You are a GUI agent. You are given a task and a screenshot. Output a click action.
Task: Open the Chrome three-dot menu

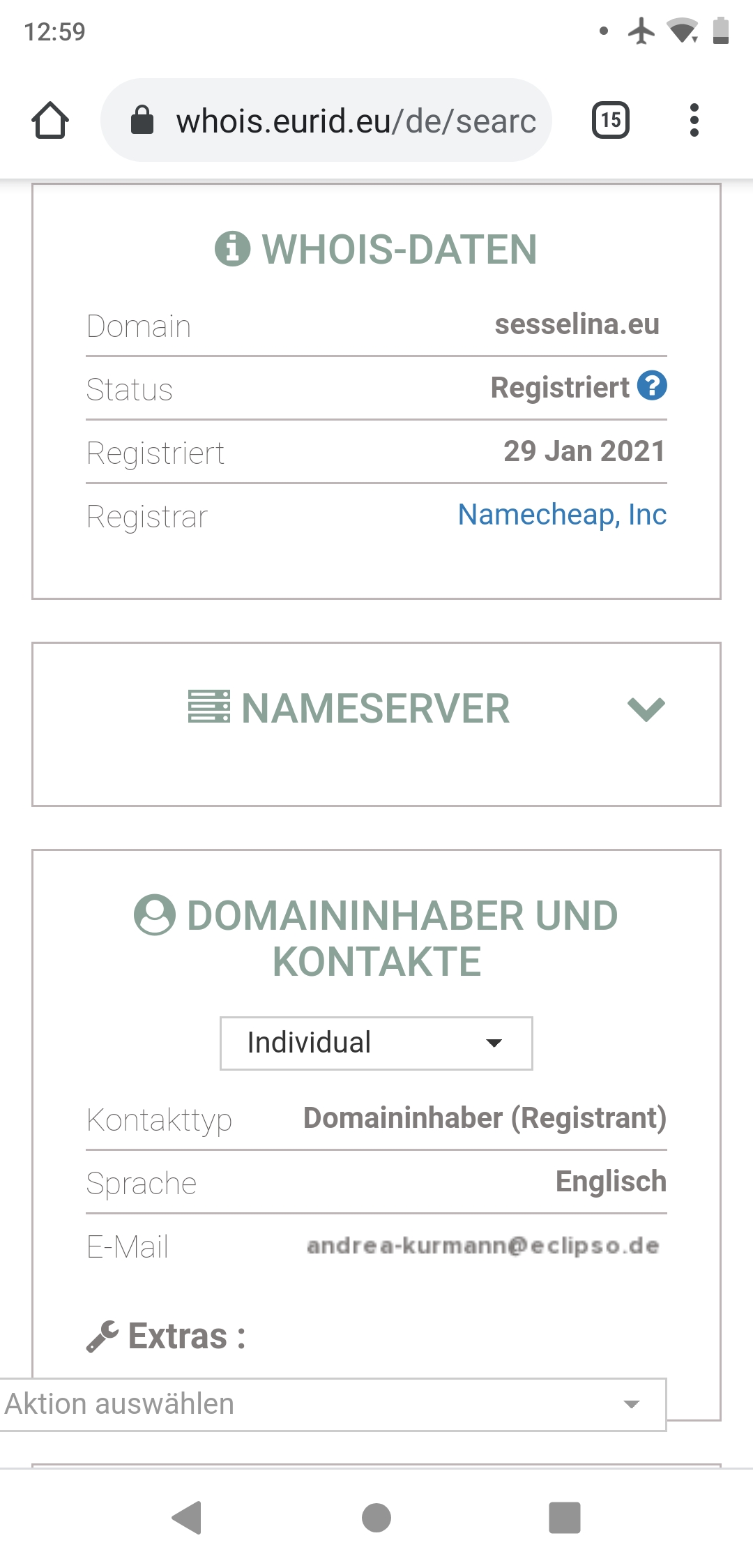[694, 120]
